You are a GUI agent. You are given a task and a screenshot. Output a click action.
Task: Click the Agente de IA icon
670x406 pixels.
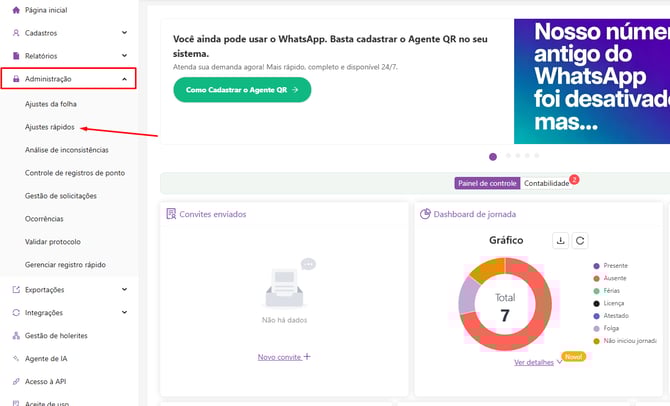[15, 358]
